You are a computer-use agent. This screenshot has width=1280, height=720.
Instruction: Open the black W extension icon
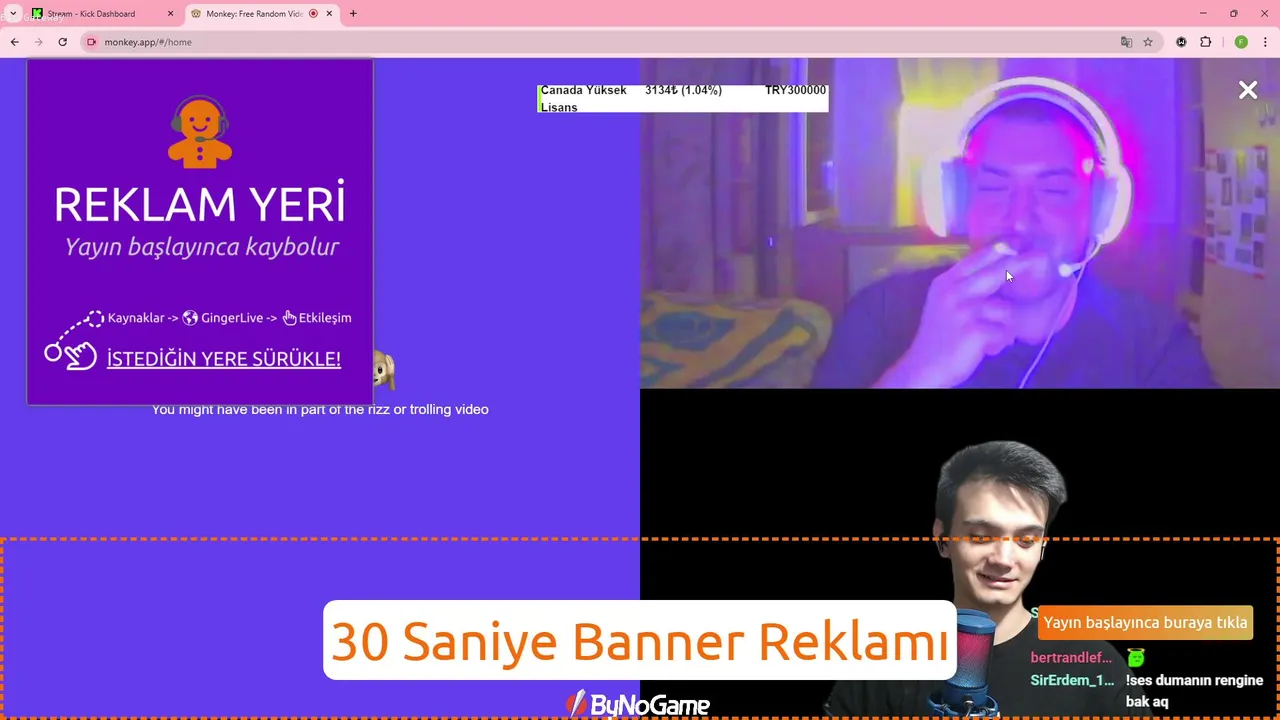pos(1182,42)
